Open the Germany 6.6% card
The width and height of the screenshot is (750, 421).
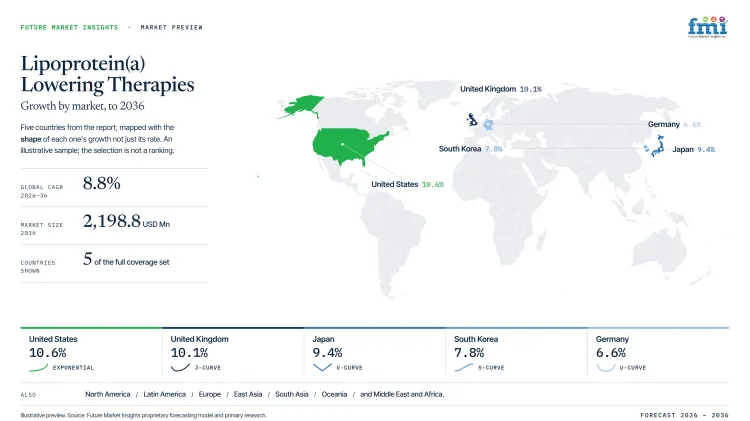point(658,352)
